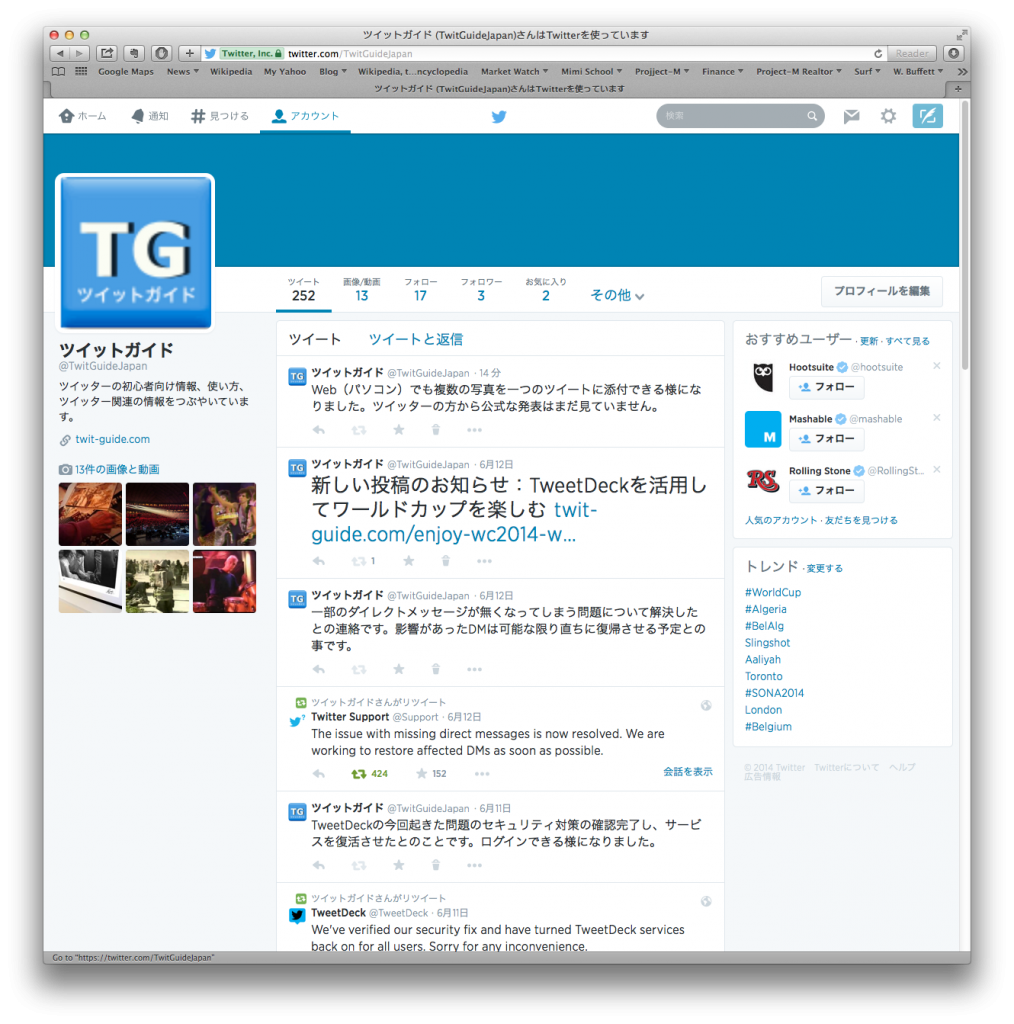
Task: Click the search magnifier icon
Action: (812, 116)
